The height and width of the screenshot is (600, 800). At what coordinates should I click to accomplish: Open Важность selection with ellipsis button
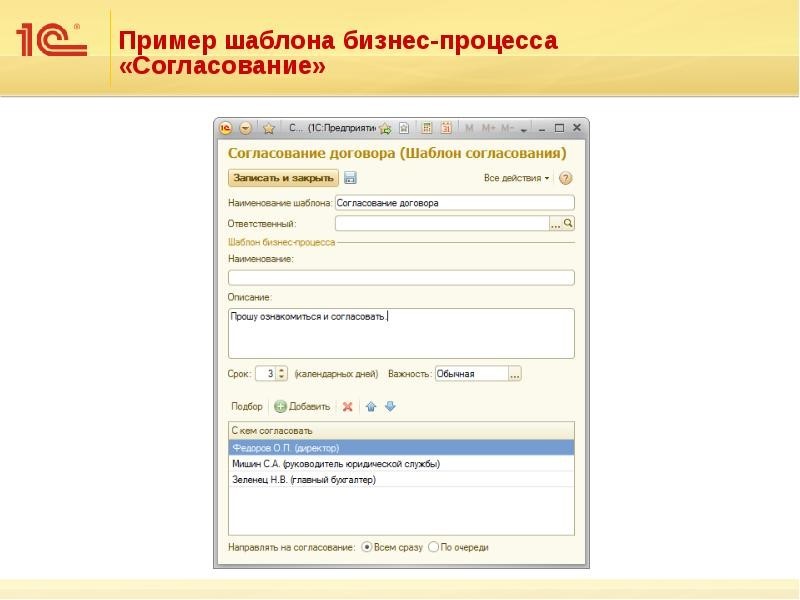click(x=516, y=374)
